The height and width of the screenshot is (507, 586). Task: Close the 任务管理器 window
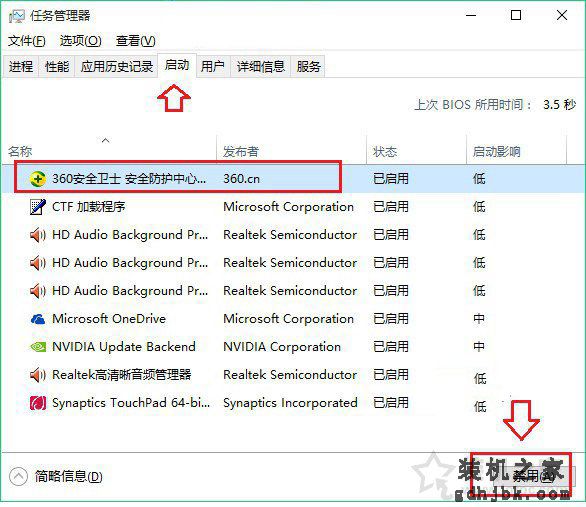[562, 15]
